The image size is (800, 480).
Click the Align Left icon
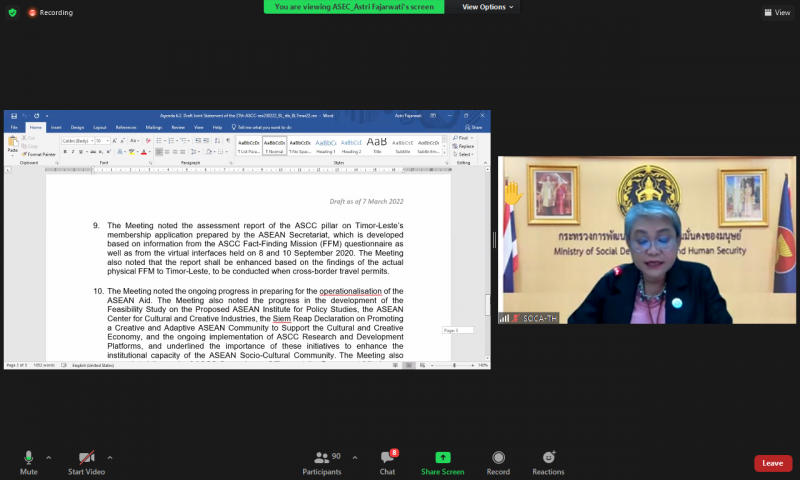[159, 151]
